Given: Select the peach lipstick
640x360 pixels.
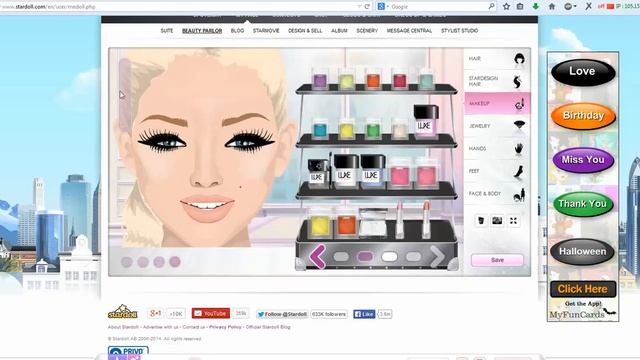Looking at the screenshot, I should [x=426, y=220].
